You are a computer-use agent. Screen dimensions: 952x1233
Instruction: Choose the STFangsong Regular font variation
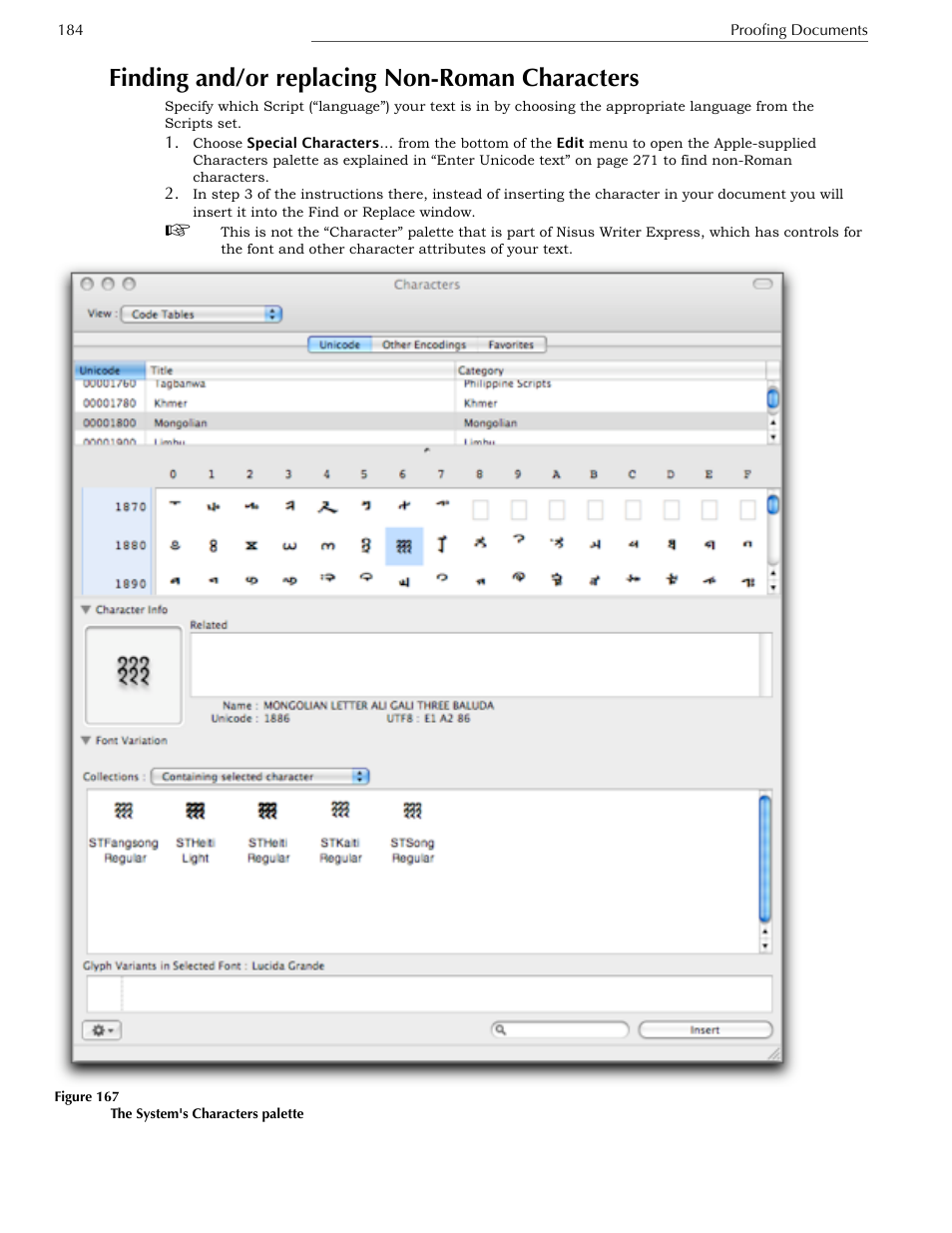coord(124,831)
